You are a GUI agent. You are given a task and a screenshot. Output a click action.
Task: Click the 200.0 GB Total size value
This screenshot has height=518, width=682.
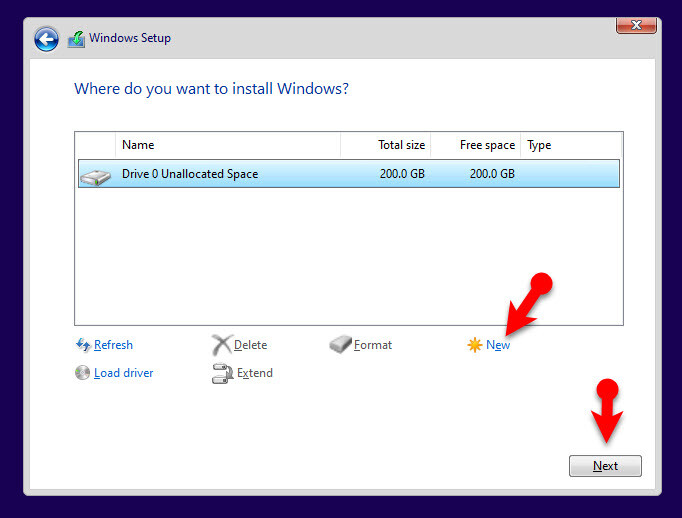point(402,174)
